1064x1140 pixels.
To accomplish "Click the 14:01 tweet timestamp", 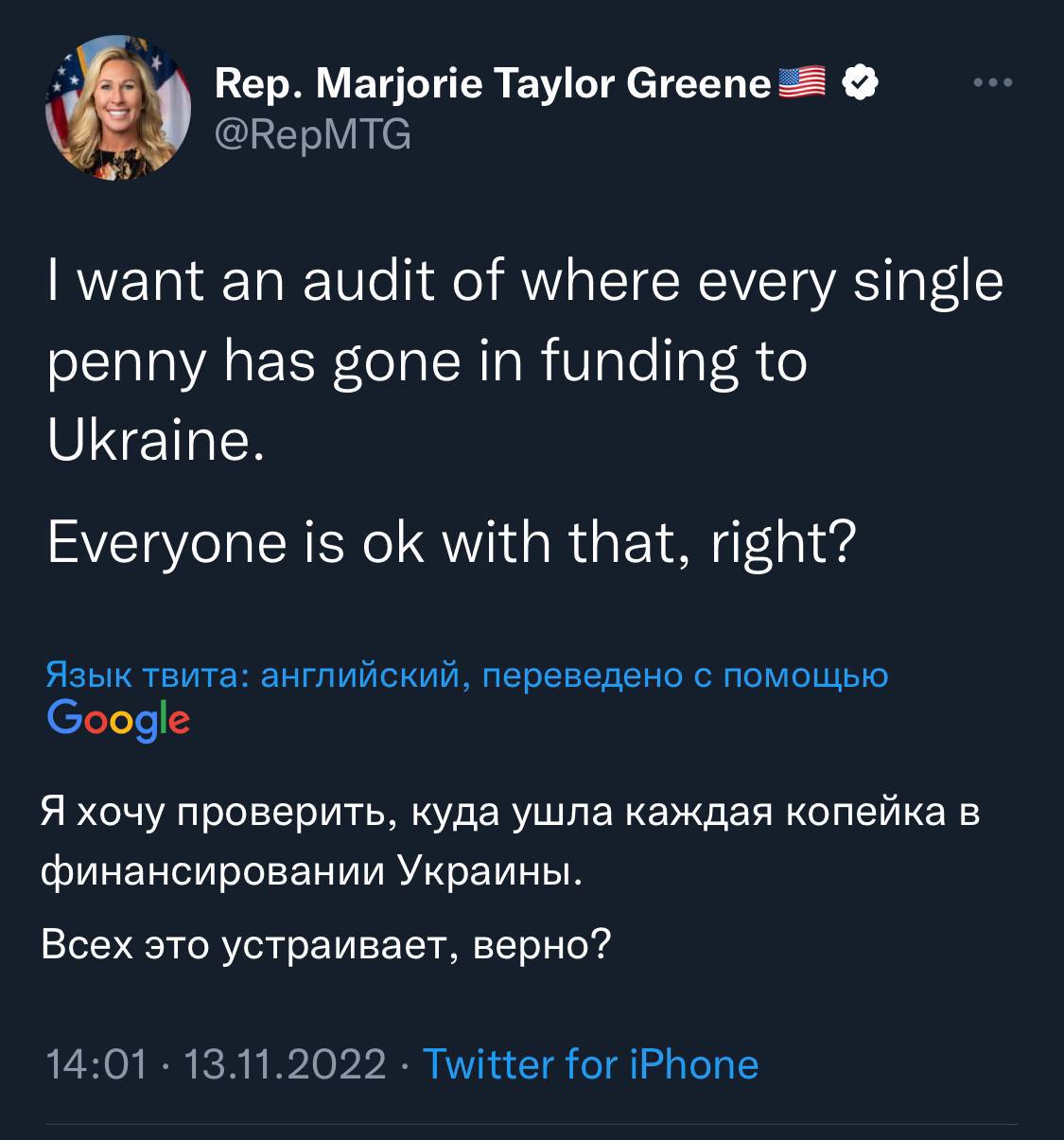I will click(97, 1064).
